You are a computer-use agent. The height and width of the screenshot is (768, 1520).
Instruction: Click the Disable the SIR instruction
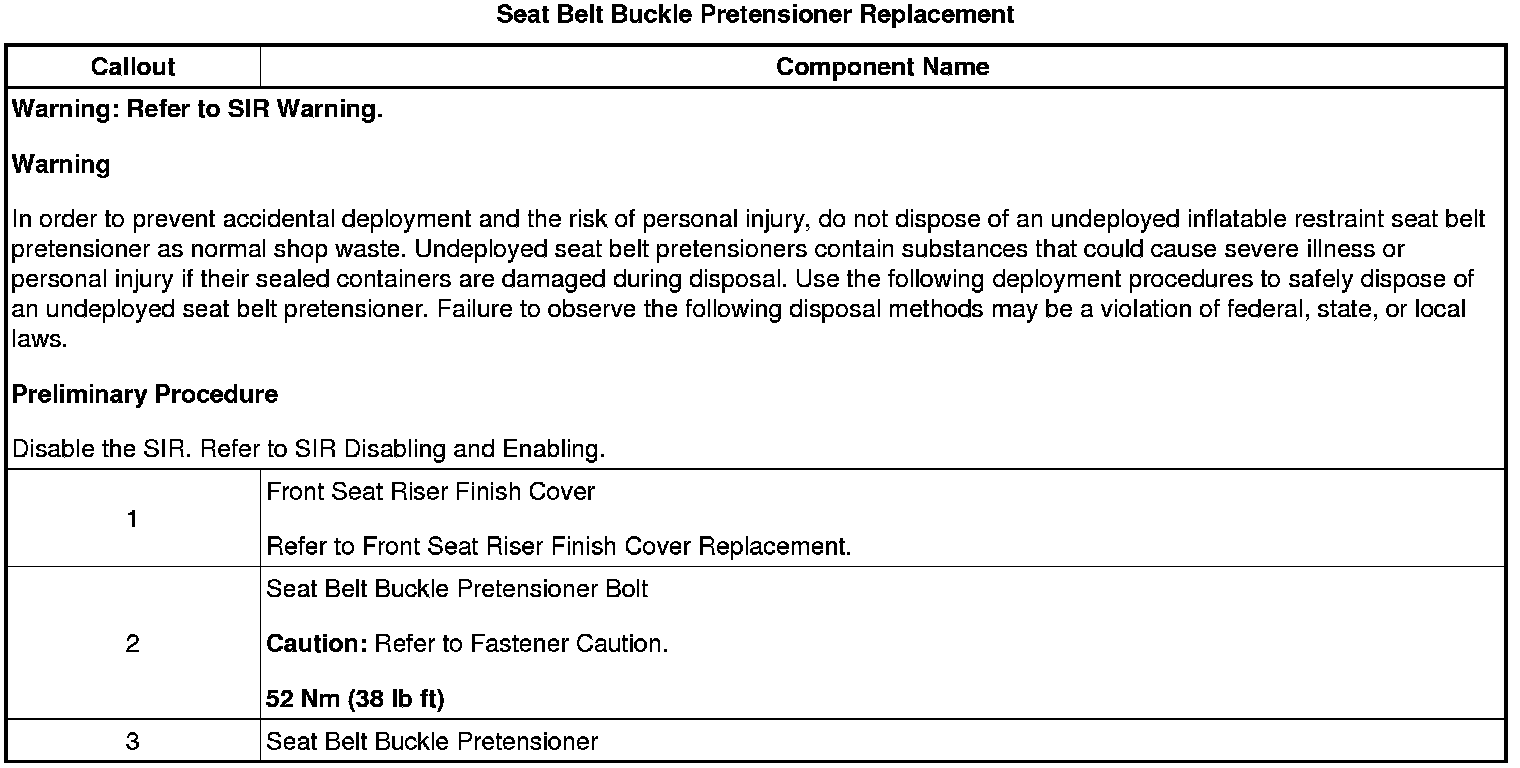[x=308, y=449]
